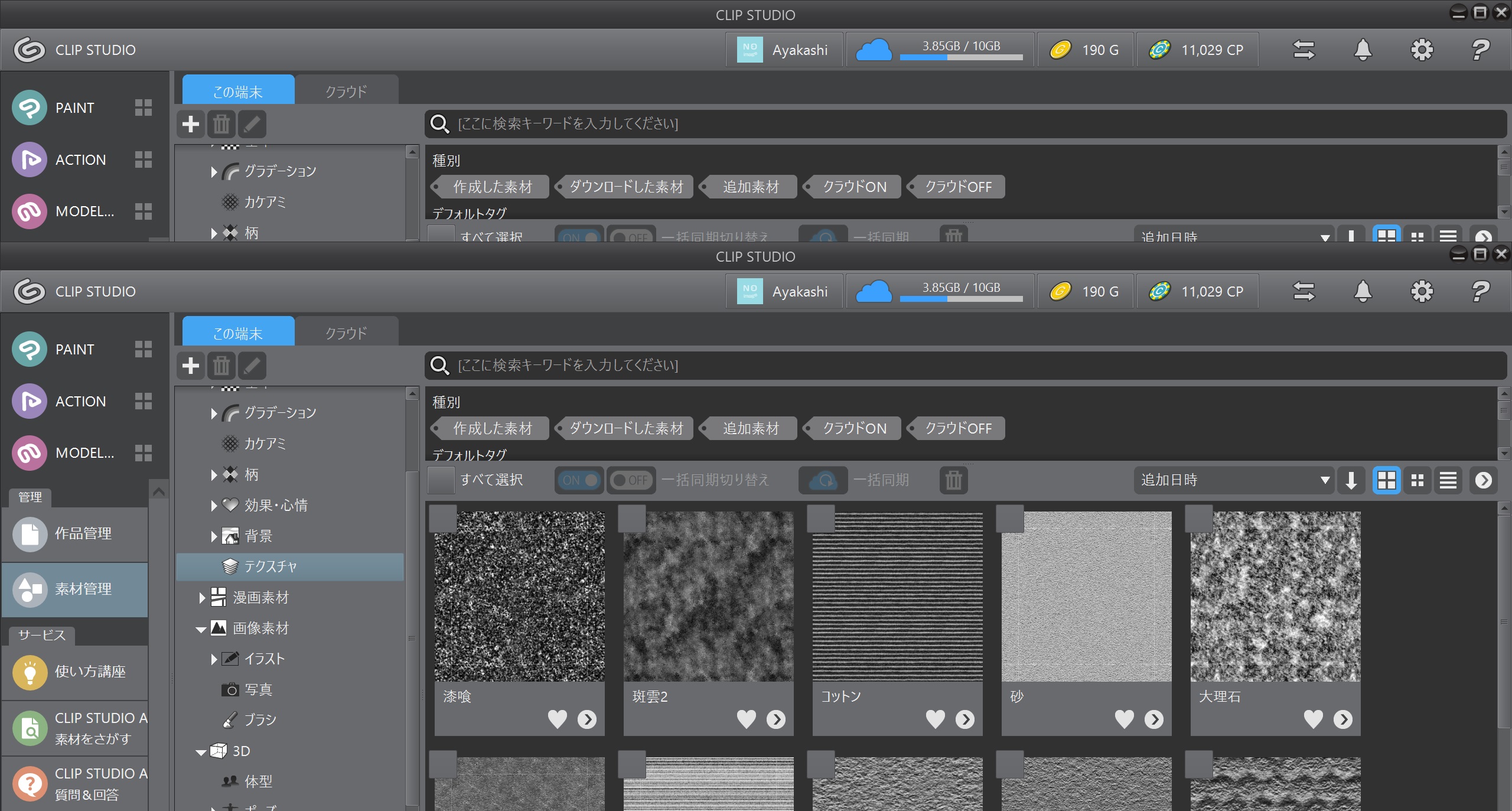Viewport: 1512px width, 811px height.
Task: Expand the 効果・心情 tree folder
Action: tap(214, 506)
